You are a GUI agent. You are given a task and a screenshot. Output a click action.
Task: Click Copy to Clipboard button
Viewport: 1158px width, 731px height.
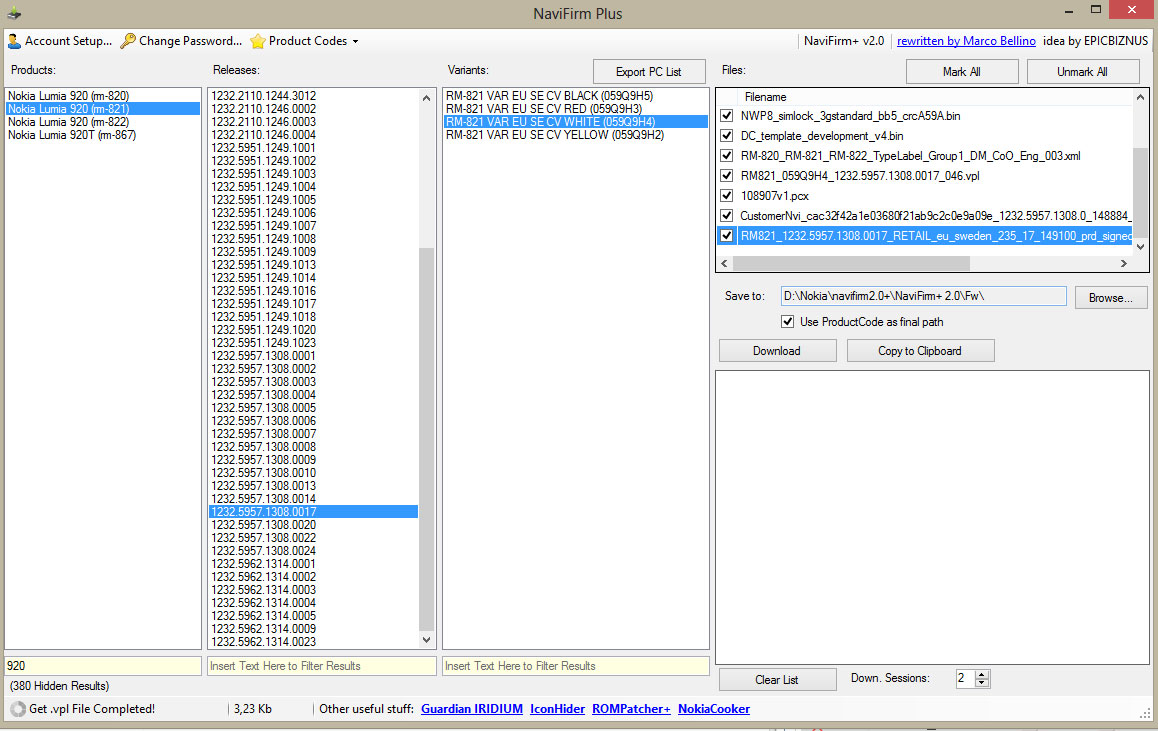point(920,351)
